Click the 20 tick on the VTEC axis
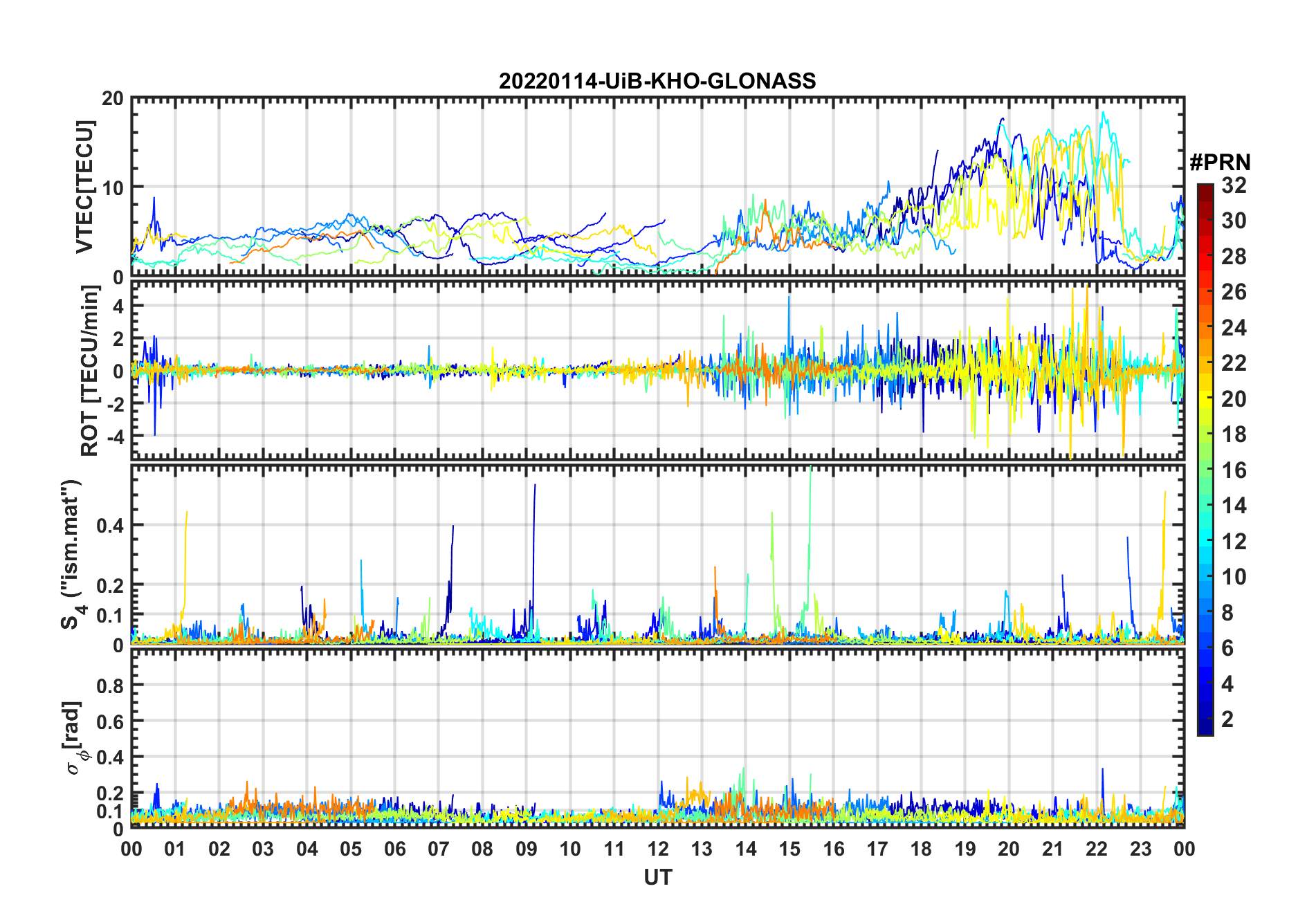Viewport: 1316px width, 920px height. pos(113,99)
